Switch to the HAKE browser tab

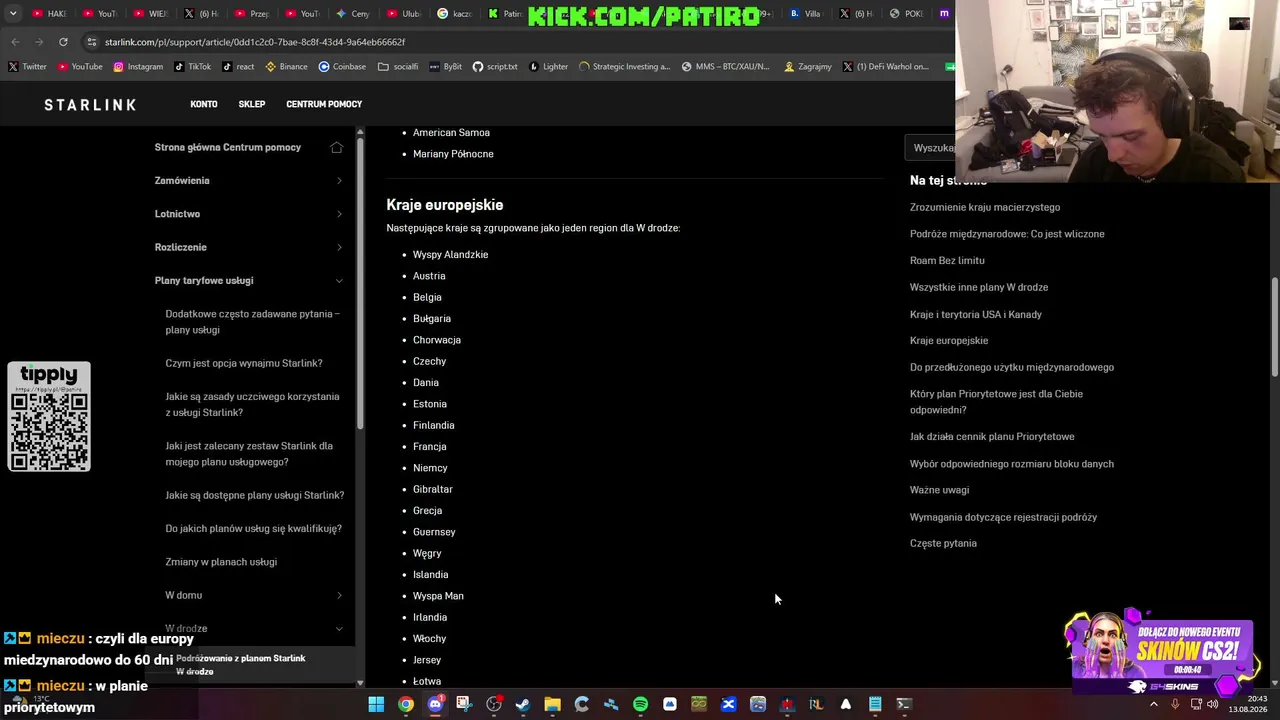(50, 14)
